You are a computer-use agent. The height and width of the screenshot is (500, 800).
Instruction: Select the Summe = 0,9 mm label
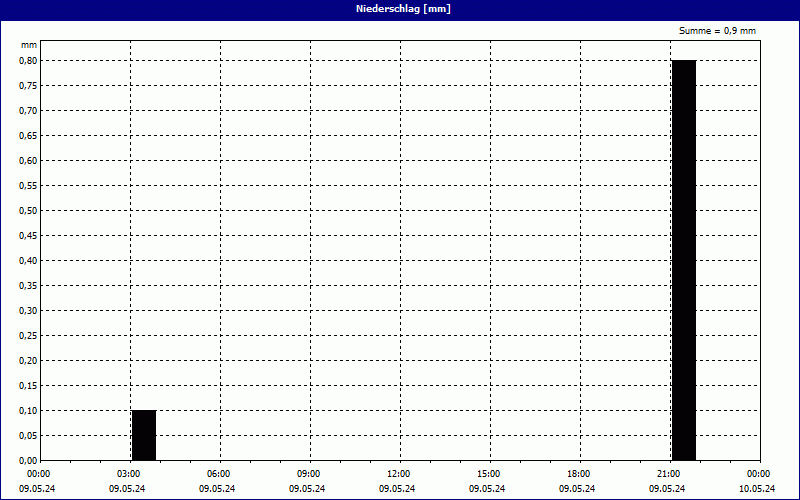coord(717,31)
